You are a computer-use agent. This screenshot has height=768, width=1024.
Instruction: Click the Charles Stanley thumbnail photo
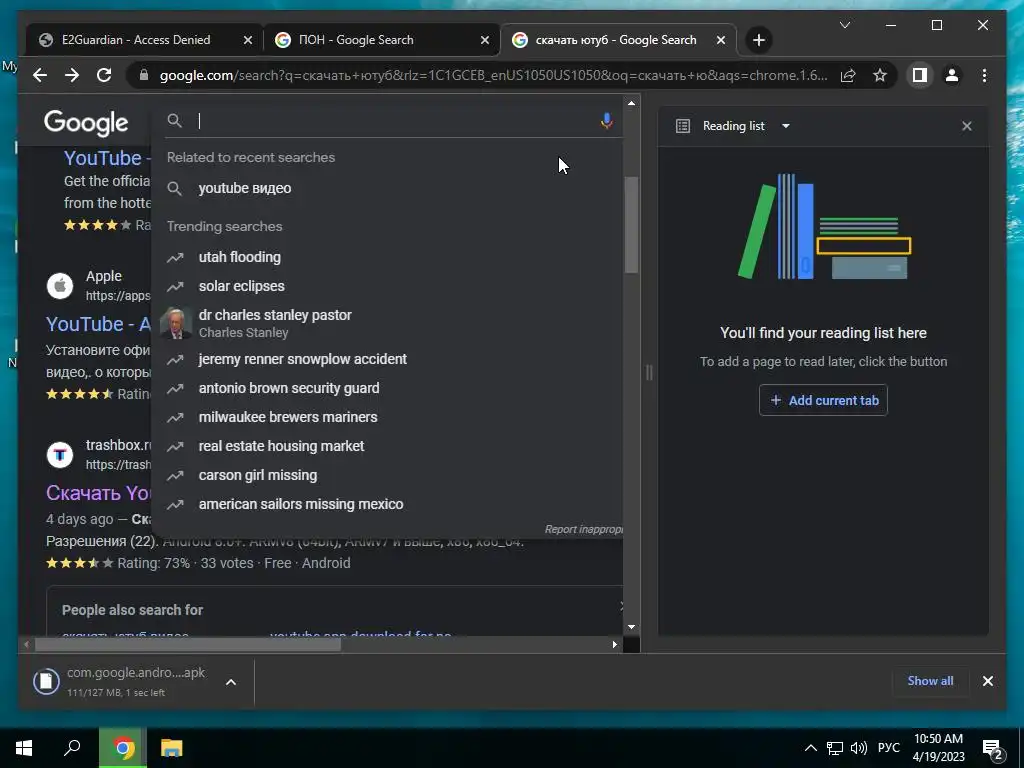pyautogui.click(x=176, y=323)
